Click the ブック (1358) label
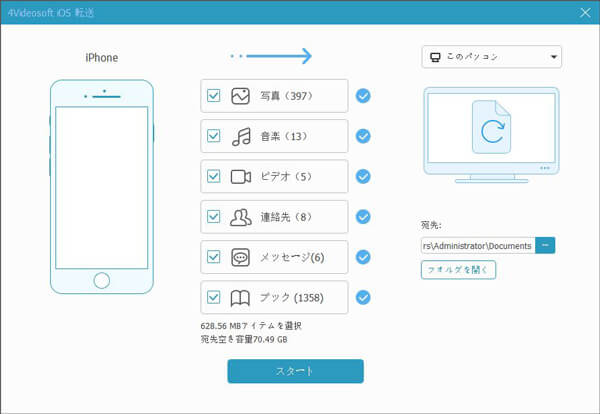This screenshot has height=414, width=600. [x=292, y=297]
